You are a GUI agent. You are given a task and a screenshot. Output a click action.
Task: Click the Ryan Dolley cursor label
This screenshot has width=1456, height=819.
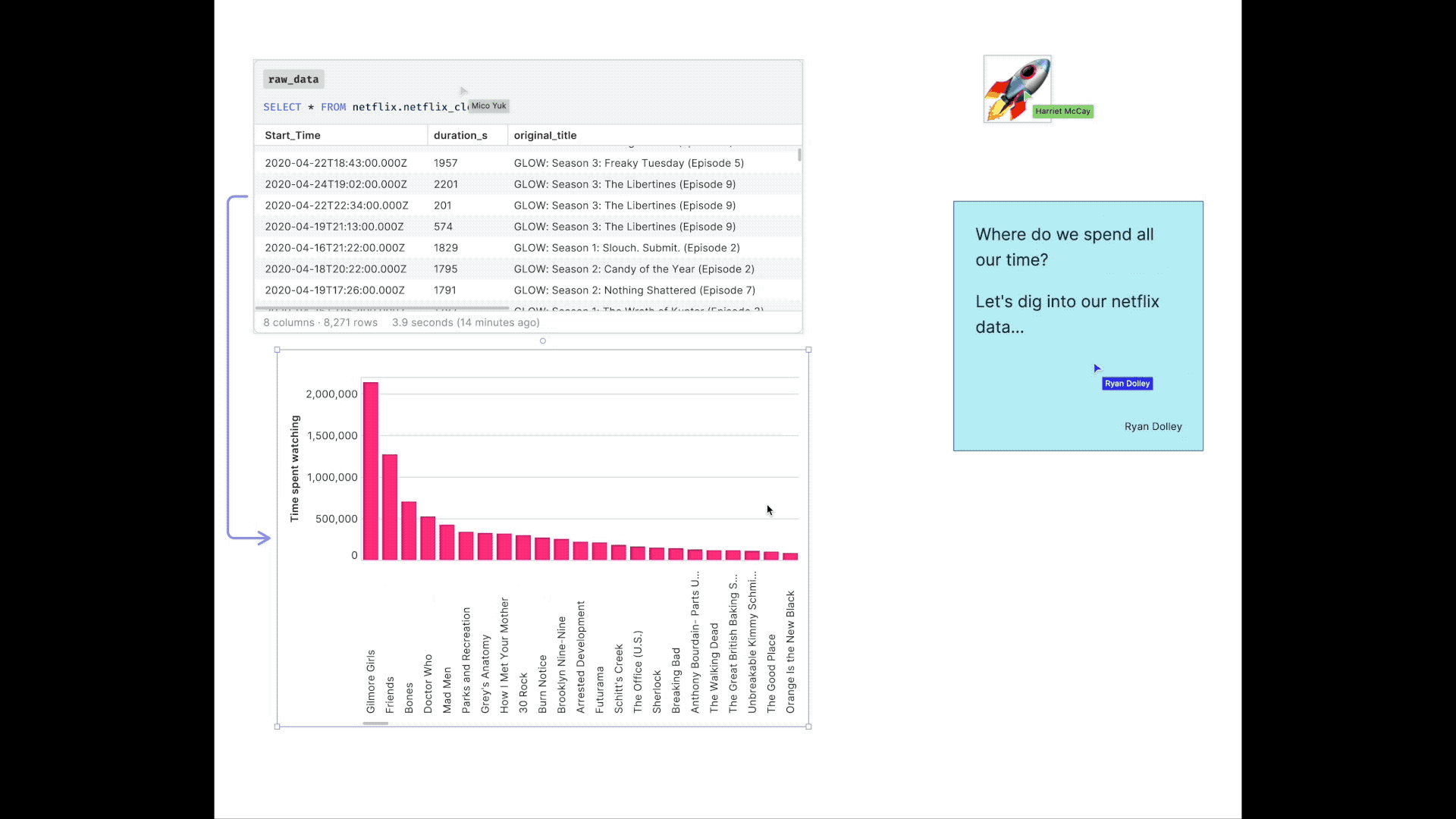click(x=1127, y=384)
